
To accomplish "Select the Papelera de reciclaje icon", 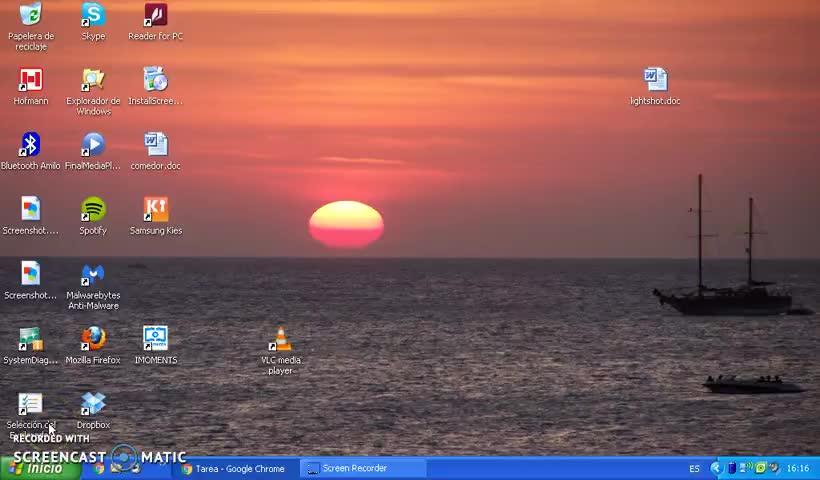I will (31, 17).
